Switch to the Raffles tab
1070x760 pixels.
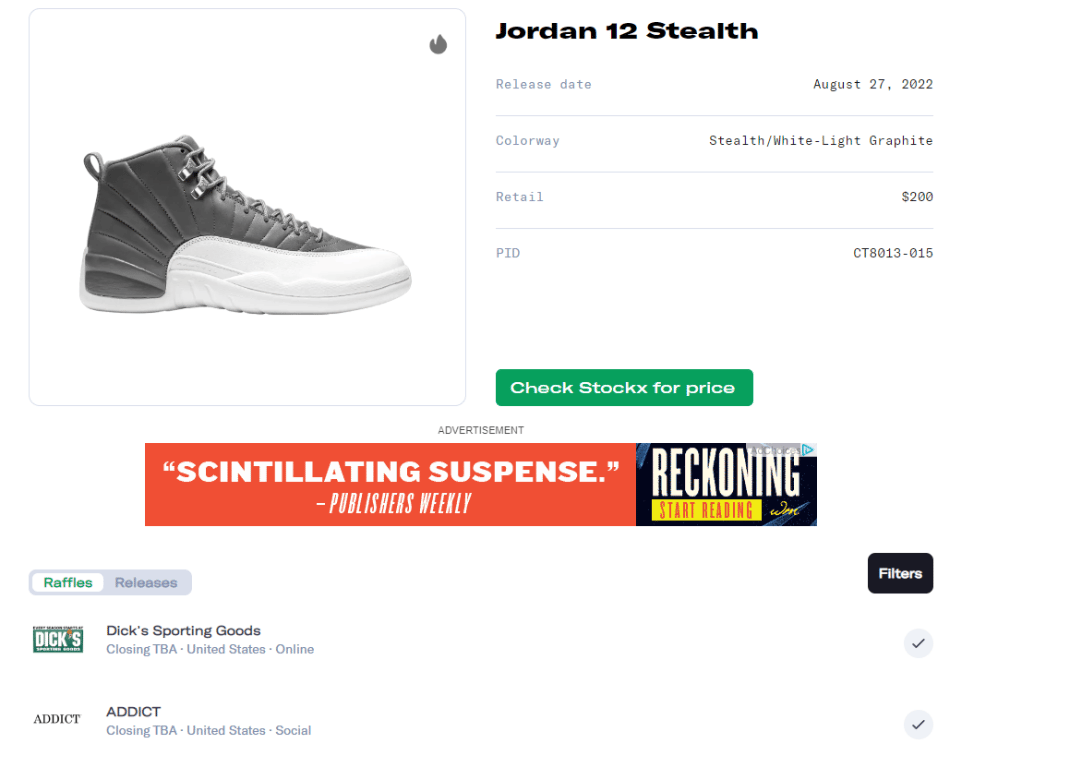tap(68, 582)
